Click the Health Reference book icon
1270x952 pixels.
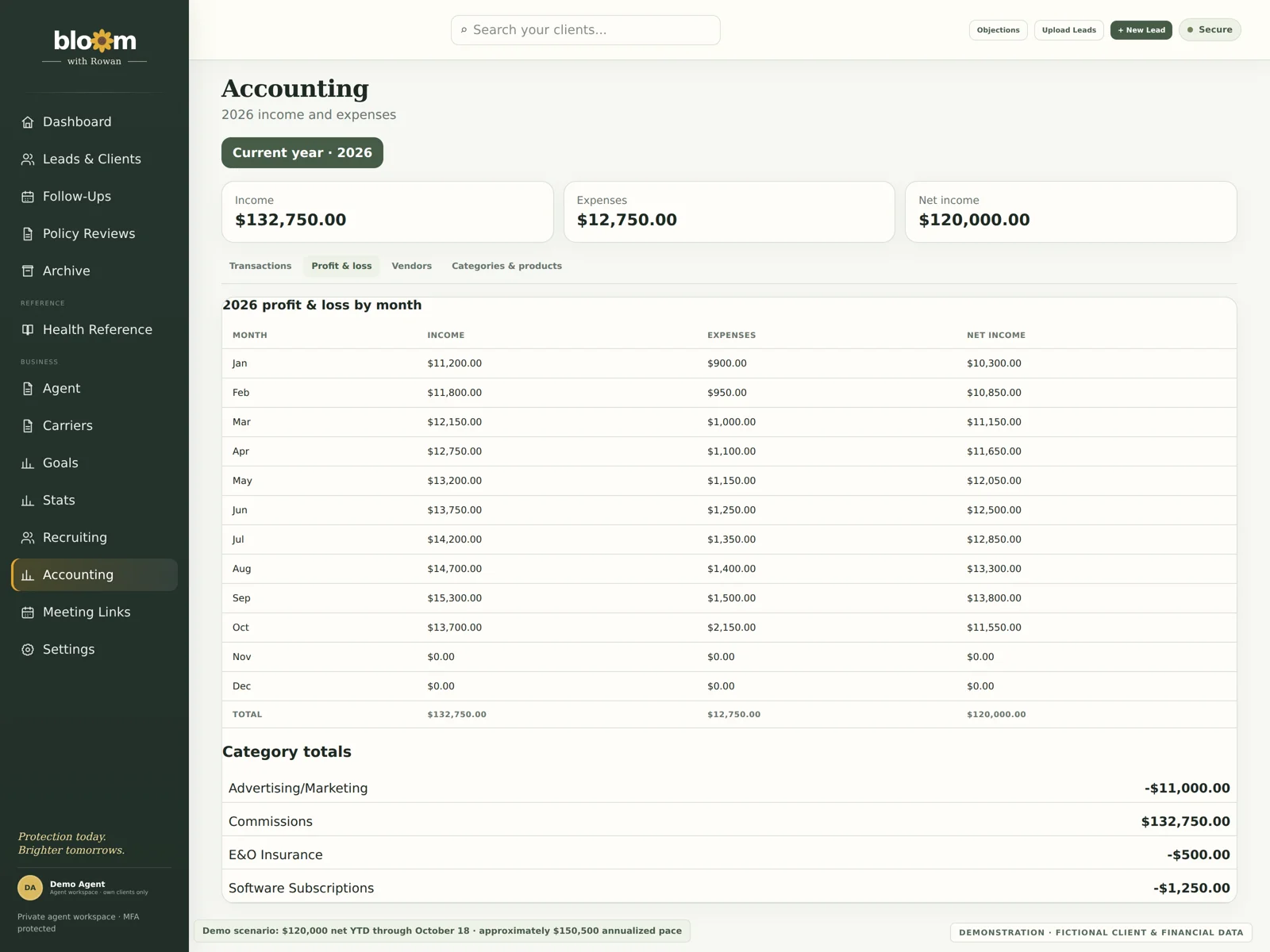click(28, 330)
